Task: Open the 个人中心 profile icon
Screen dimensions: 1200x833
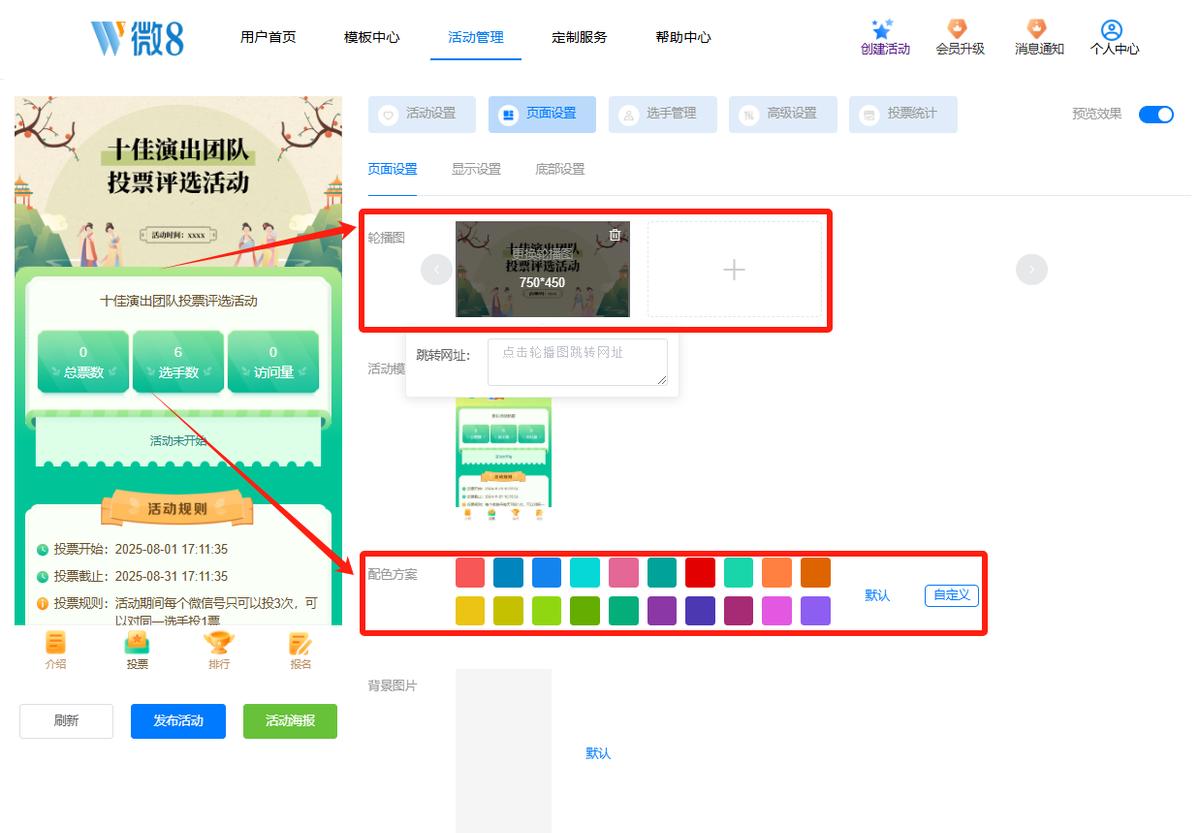Action: [1111, 30]
